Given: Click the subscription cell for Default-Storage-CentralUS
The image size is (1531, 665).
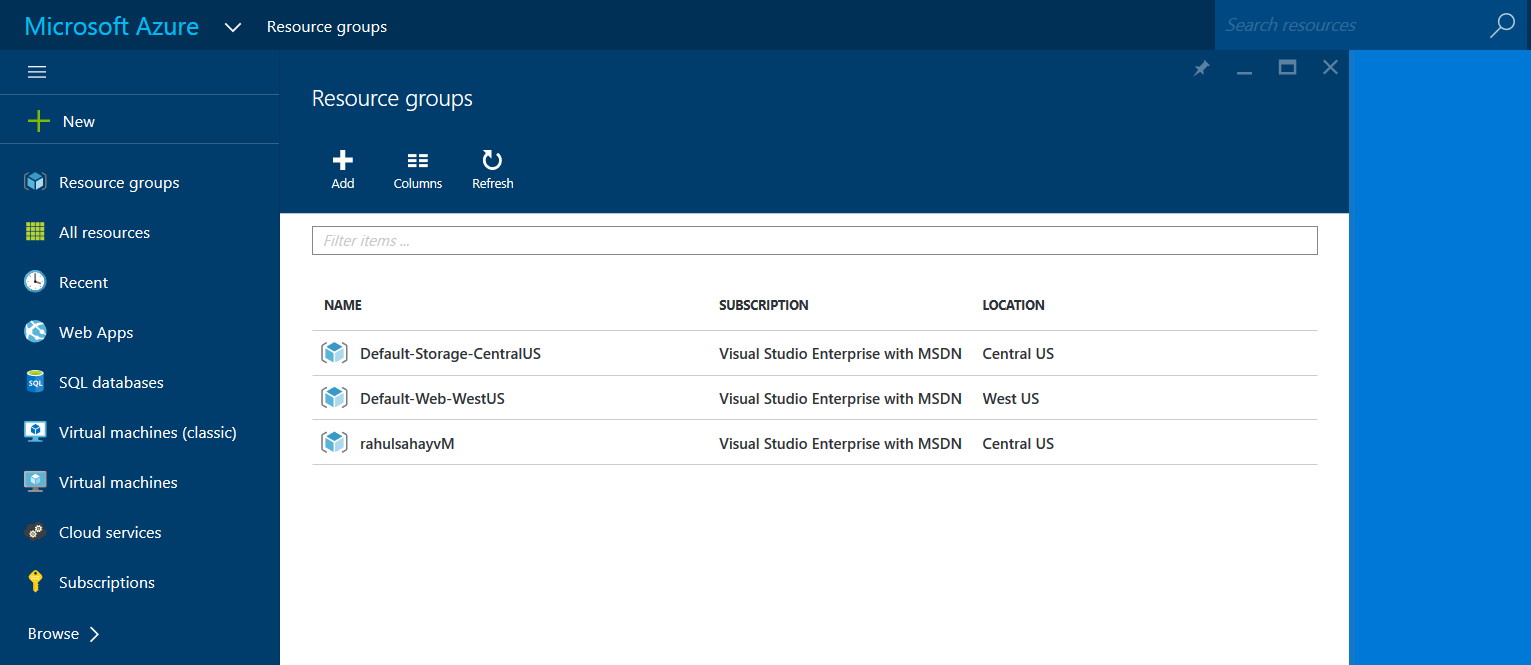Looking at the screenshot, I should coord(840,353).
